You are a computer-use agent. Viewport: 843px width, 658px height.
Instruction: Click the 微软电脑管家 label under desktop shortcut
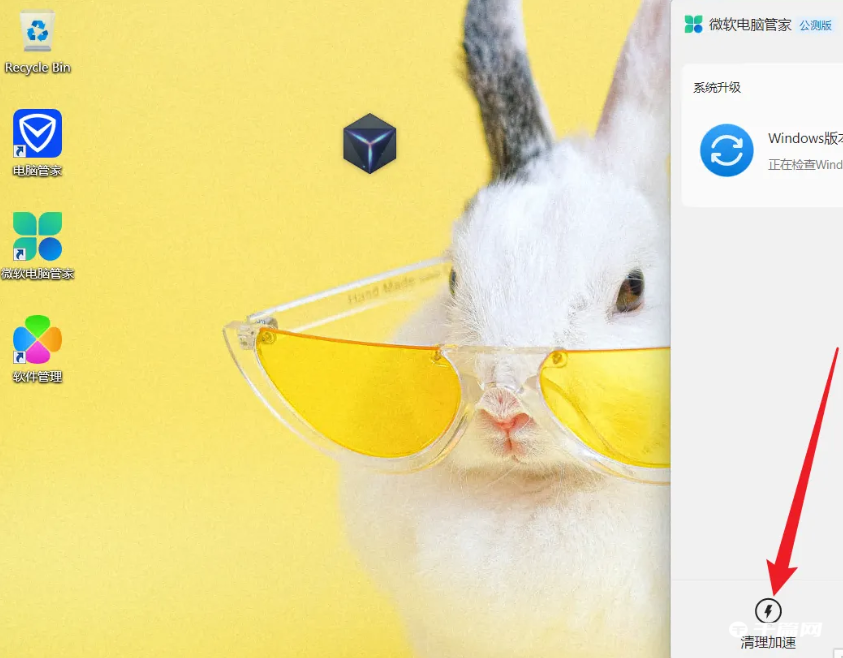(x=37, y=274)
